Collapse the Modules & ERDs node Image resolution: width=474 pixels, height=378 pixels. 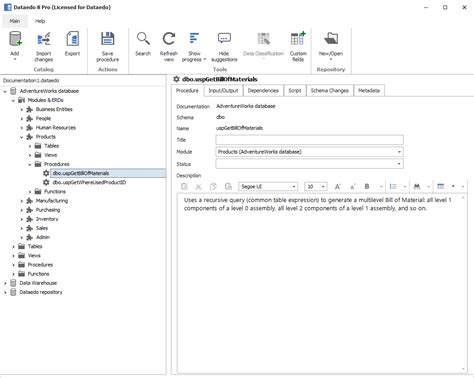coord(13,100)
